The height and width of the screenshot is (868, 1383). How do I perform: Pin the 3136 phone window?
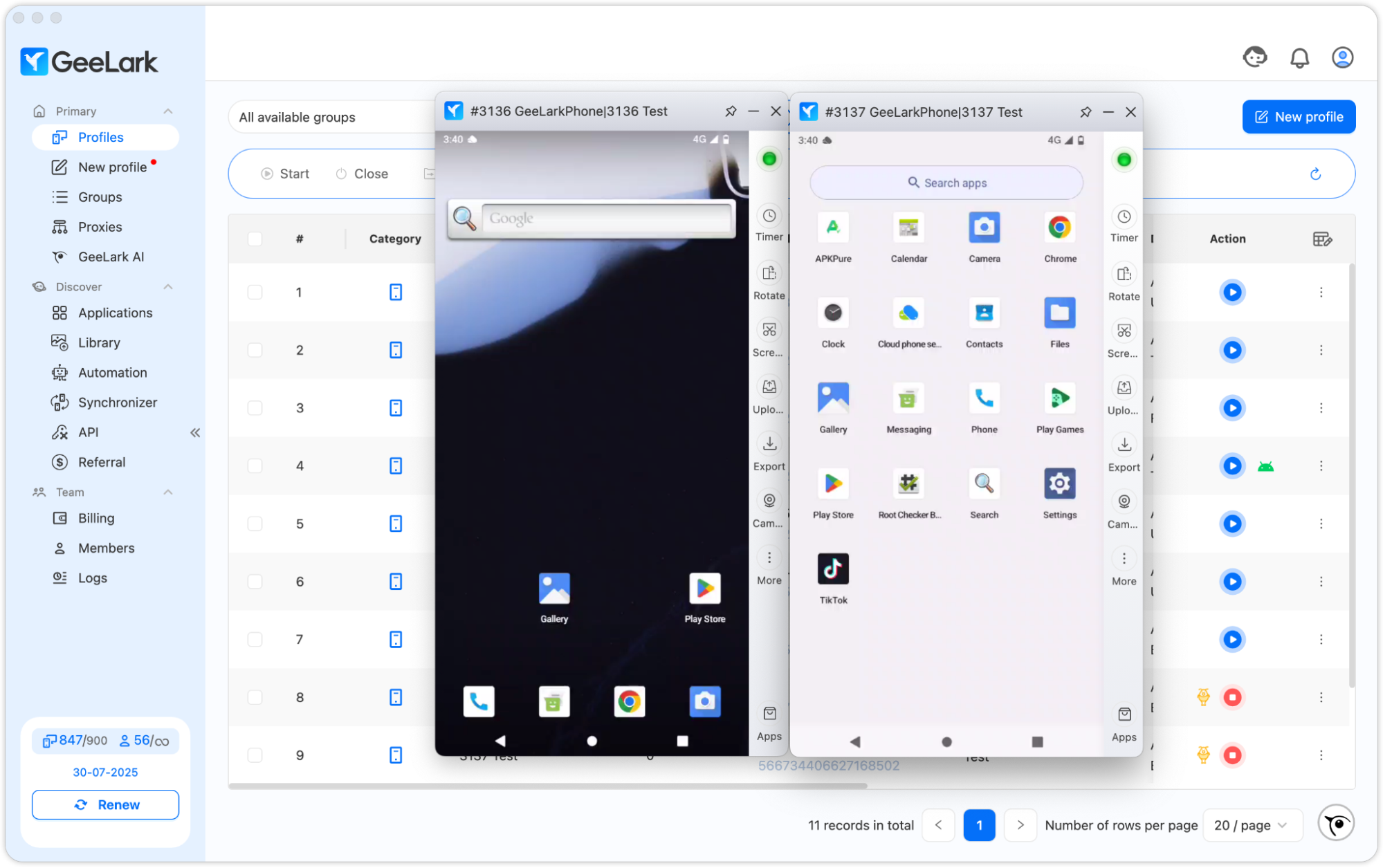pos(731,111)
